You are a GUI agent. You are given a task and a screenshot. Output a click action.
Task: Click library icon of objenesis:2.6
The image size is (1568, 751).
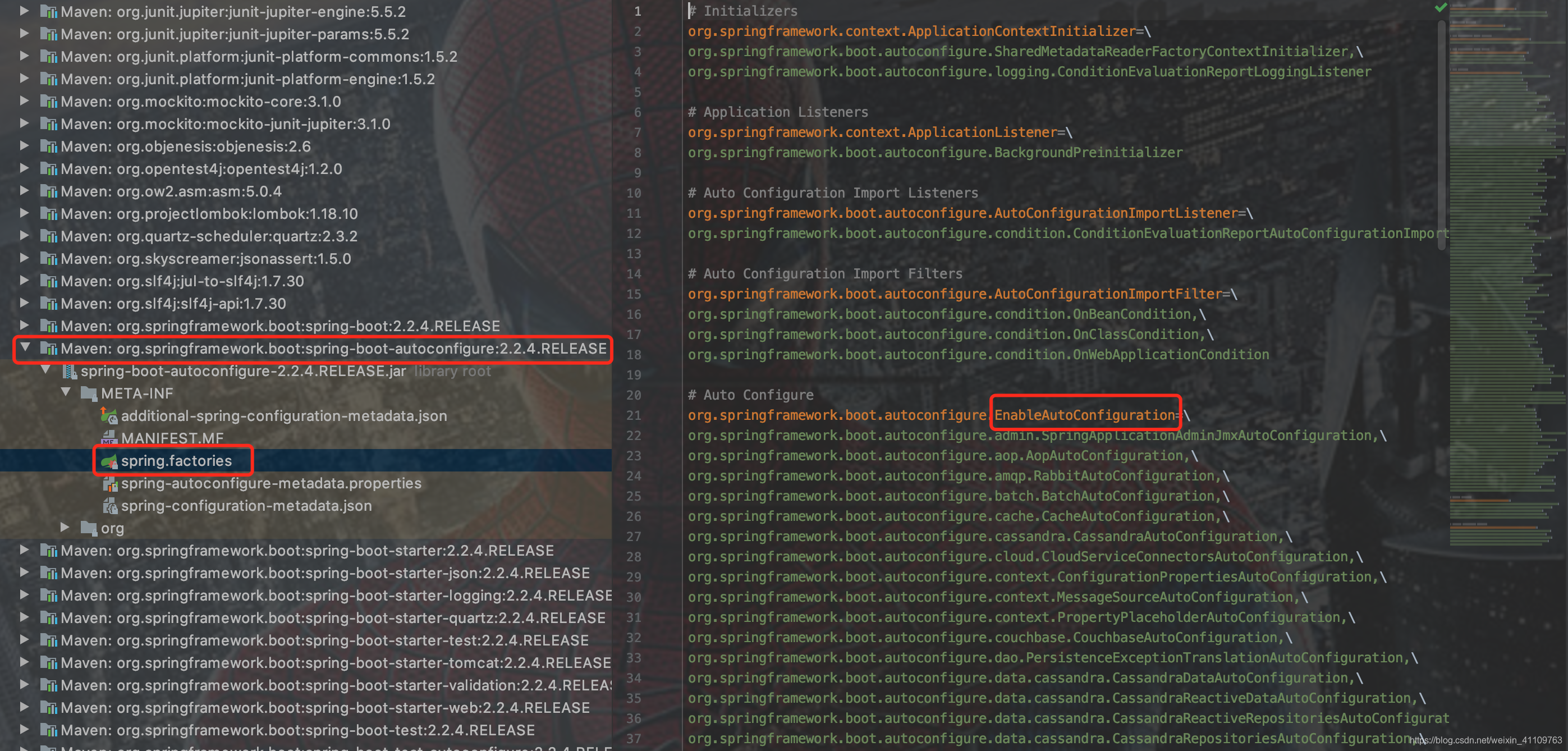coord(49,146)
